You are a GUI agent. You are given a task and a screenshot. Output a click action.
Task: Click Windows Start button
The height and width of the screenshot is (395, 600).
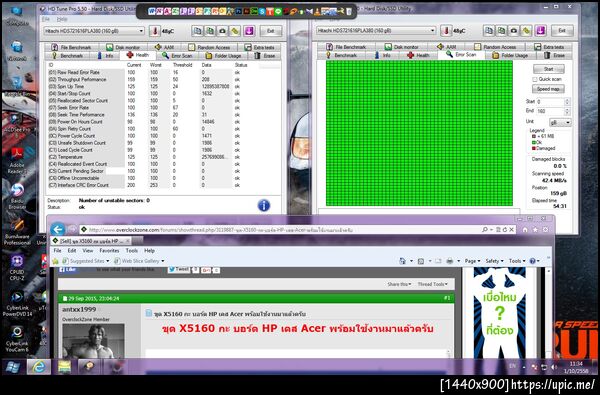click(13, 367)
